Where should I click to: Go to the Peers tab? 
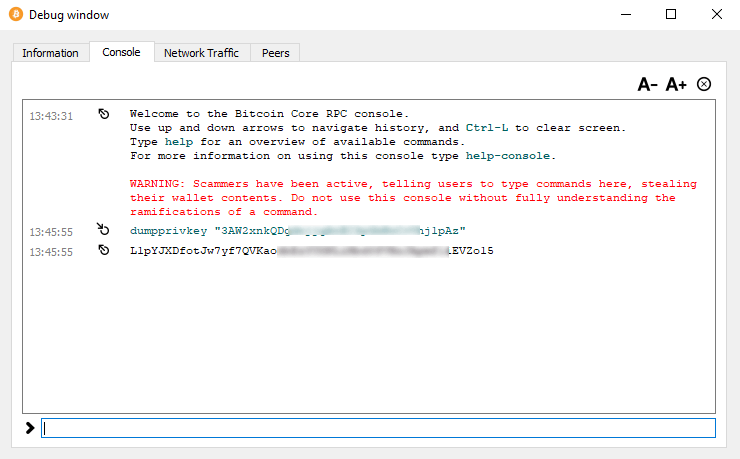[275, 53]
